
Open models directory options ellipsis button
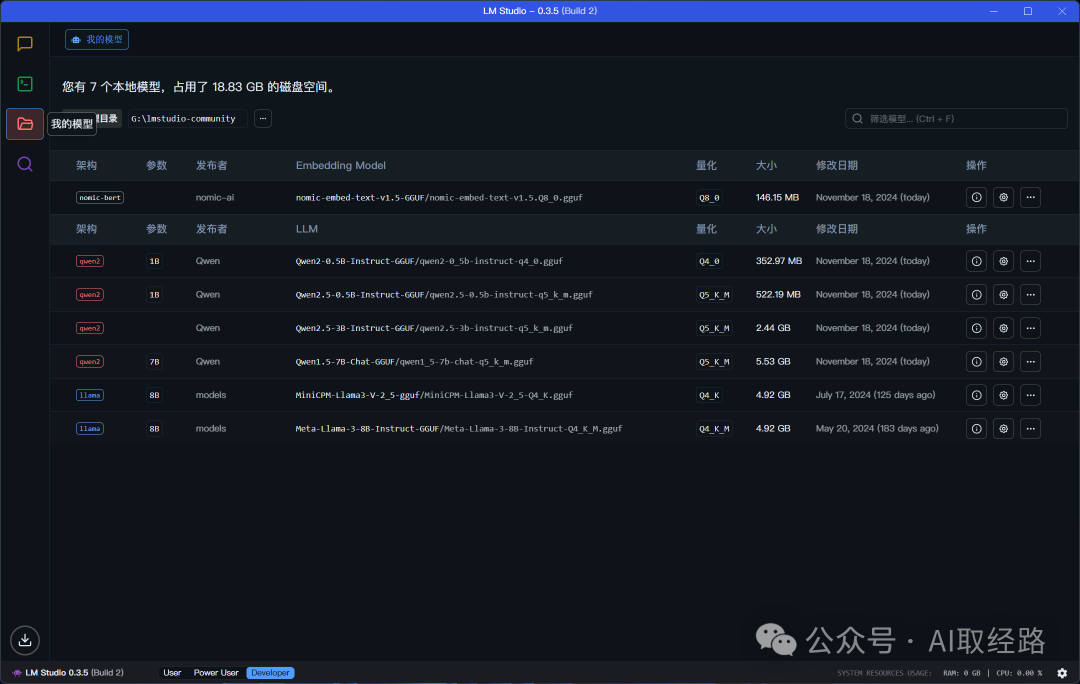tap(262, 118)
